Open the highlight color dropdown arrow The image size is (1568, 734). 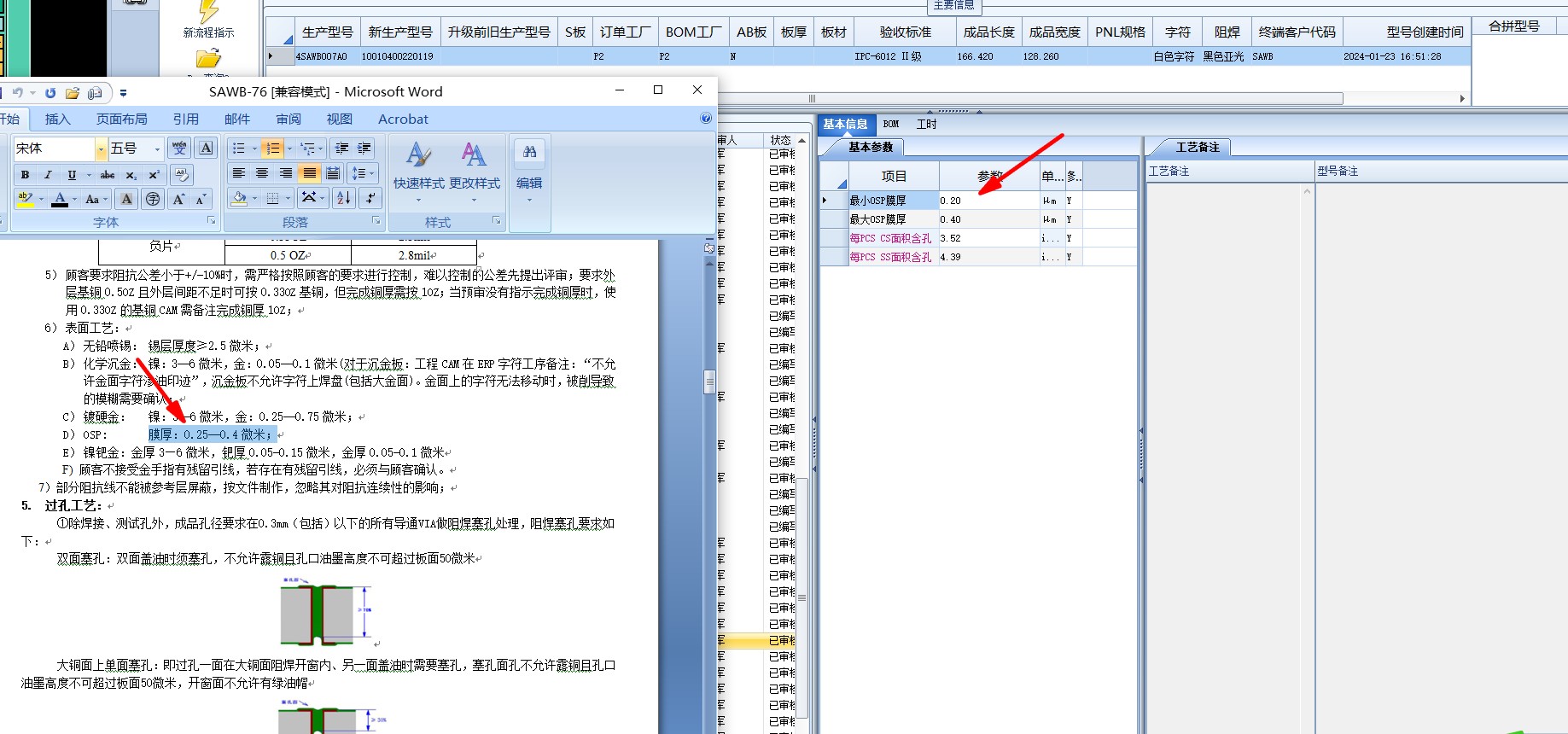[41, 199]
